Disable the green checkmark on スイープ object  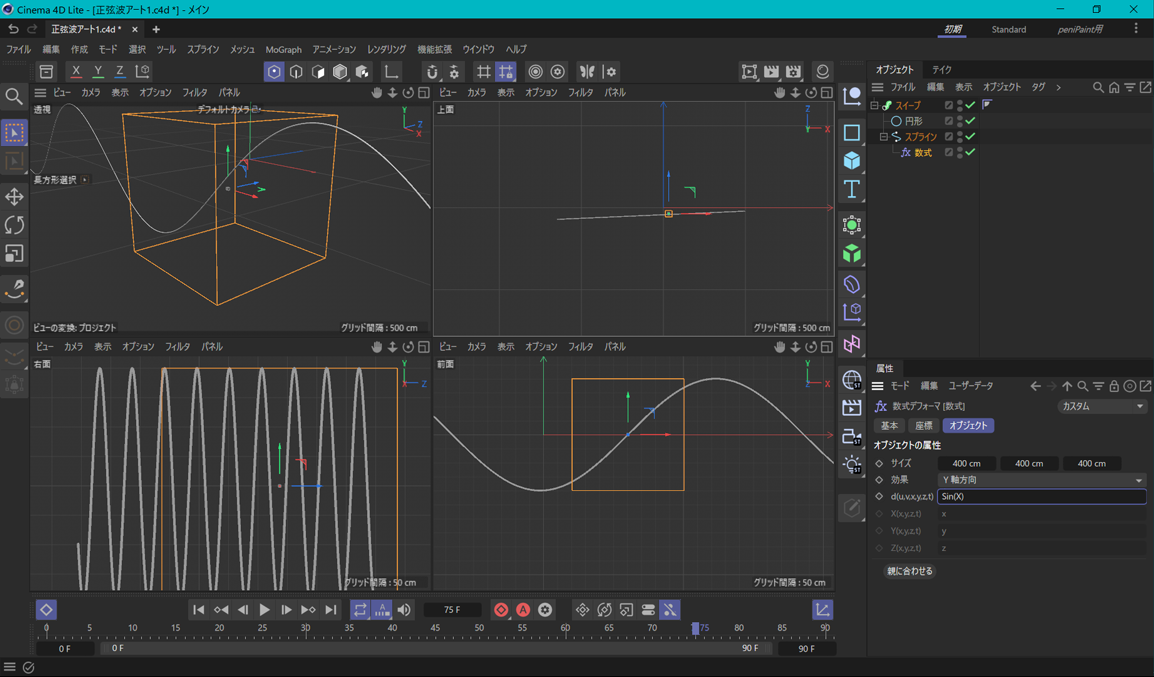(x=970, y=105)
